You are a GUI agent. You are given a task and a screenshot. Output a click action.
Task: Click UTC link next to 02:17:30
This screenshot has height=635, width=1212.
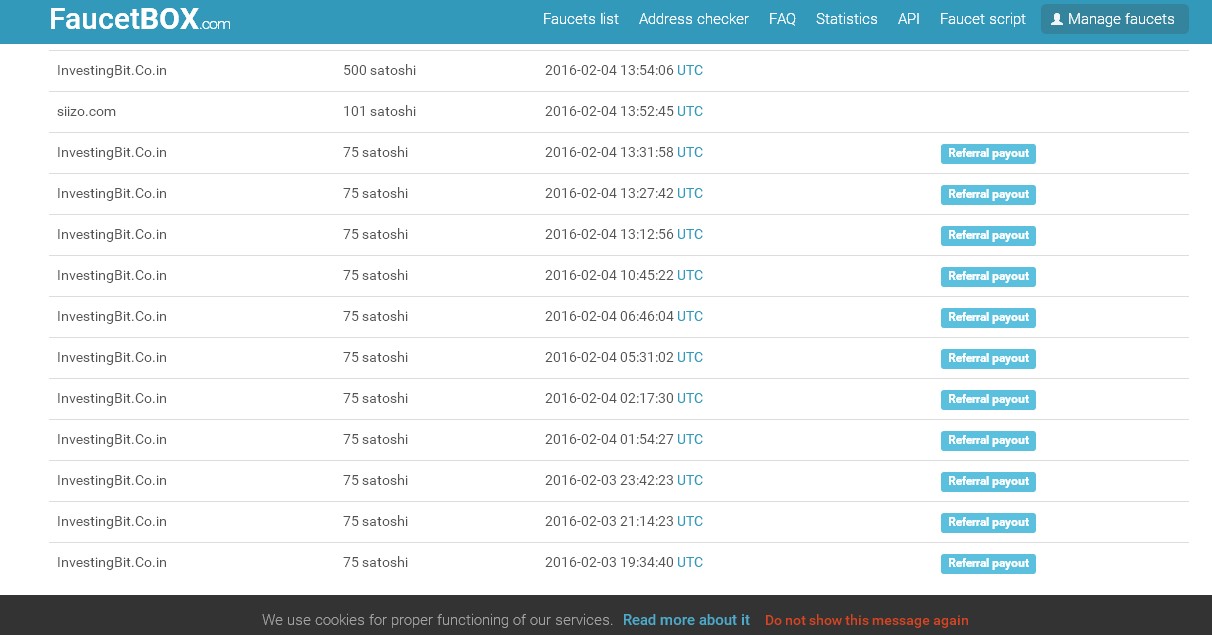click(x=690, y=398)
